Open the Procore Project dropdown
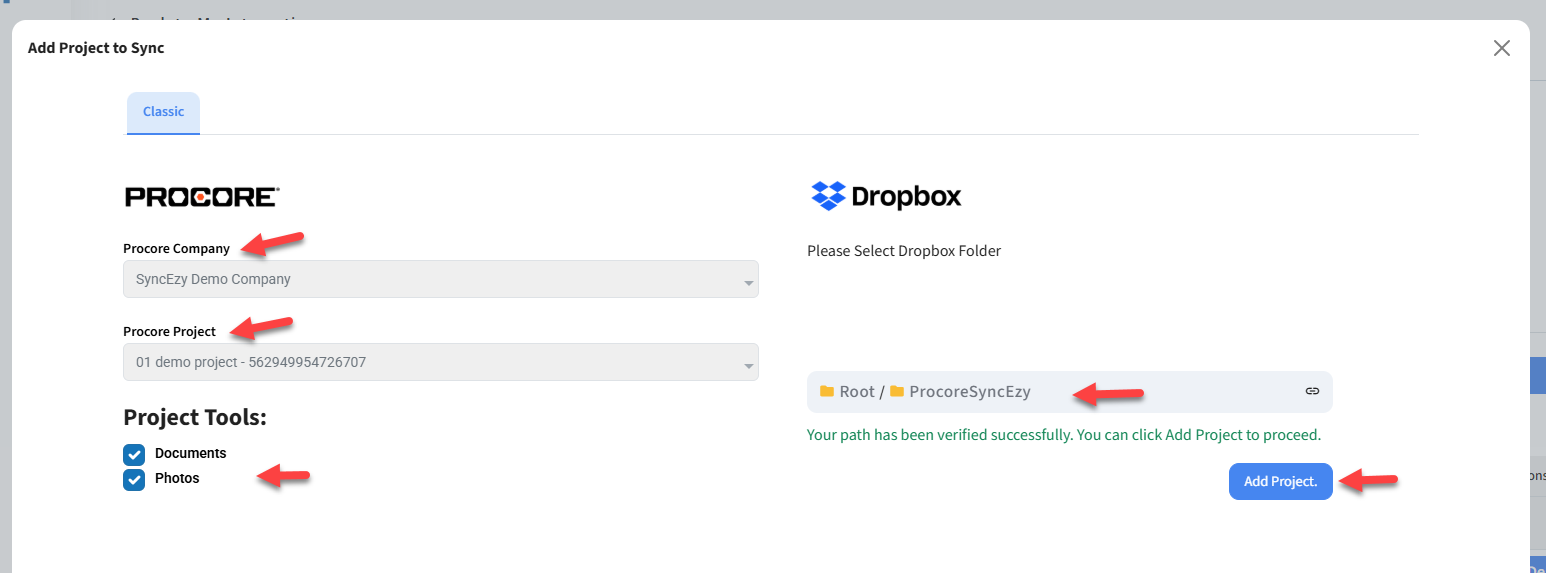The height and width of the screenshot is (573, 1546). point(440,362)
